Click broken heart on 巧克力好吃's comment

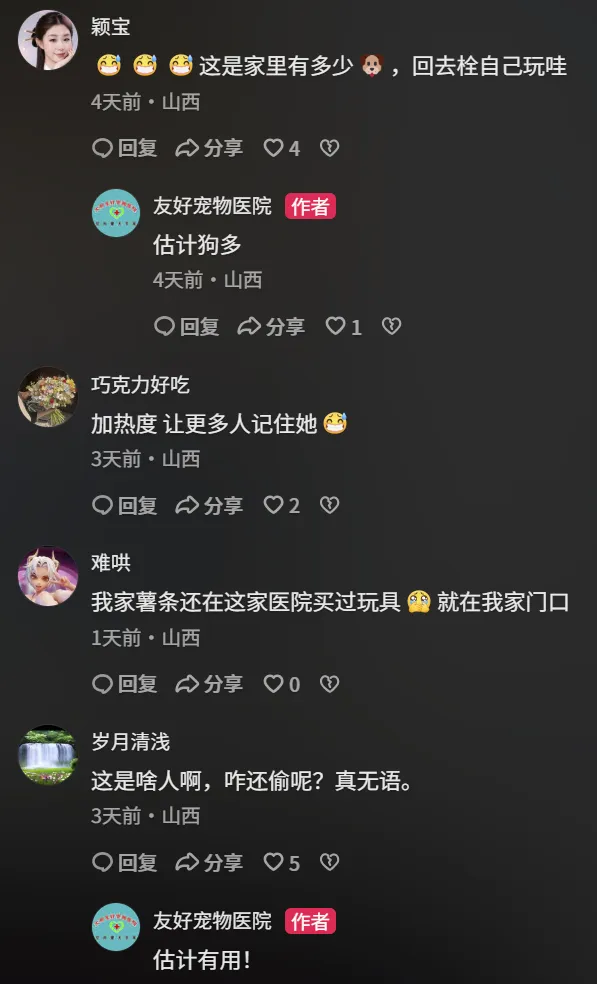tap(330, 505)
